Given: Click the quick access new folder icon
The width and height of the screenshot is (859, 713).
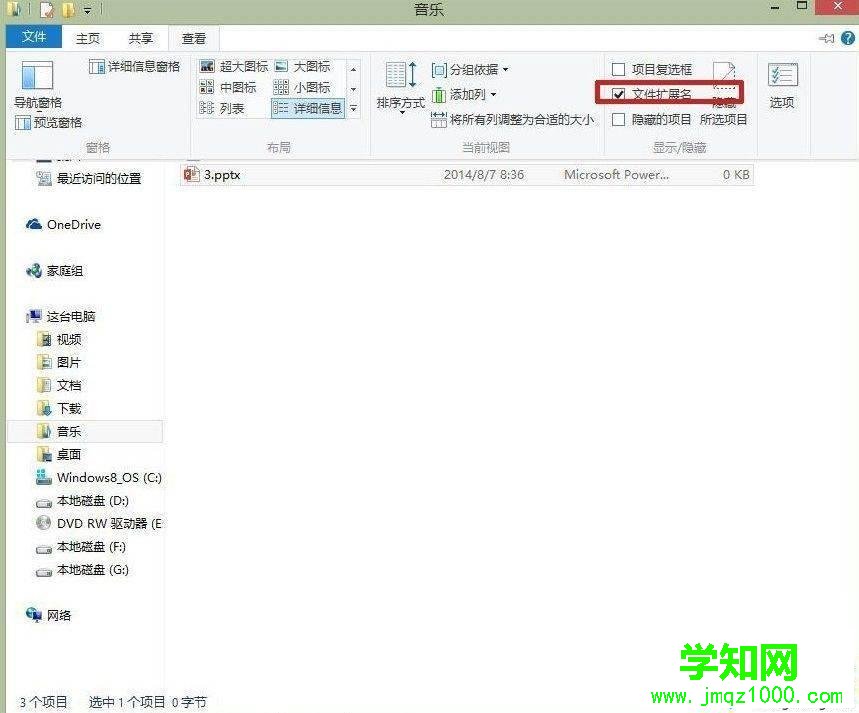Looking at the screenshot, I should [68, 9].
